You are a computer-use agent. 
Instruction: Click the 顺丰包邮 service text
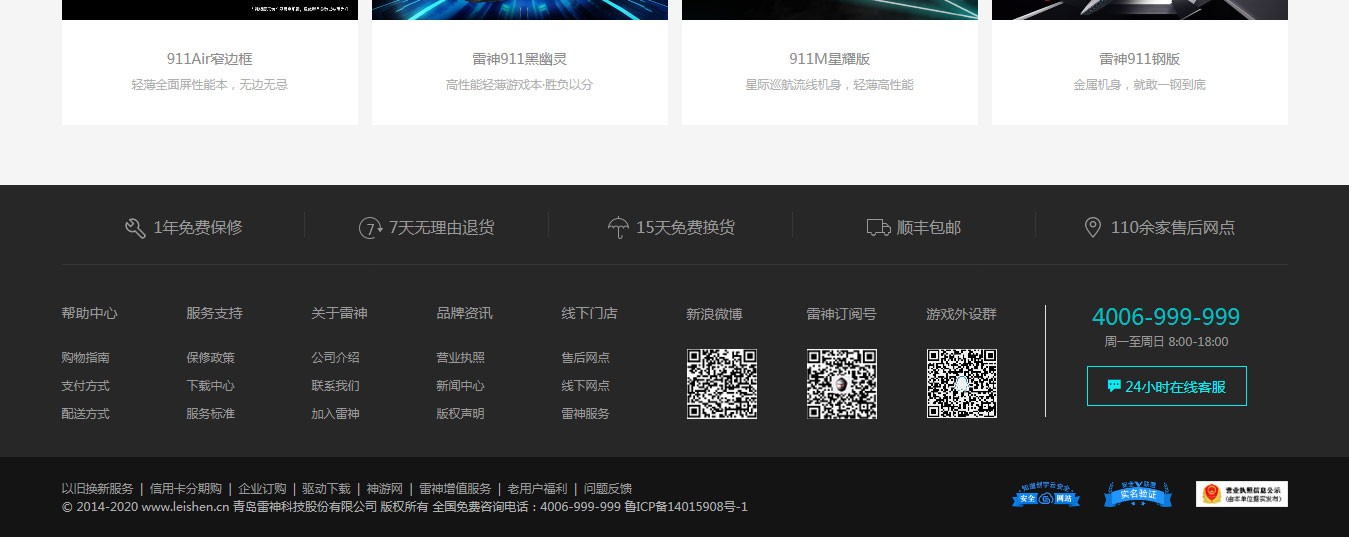coord(929,228)
